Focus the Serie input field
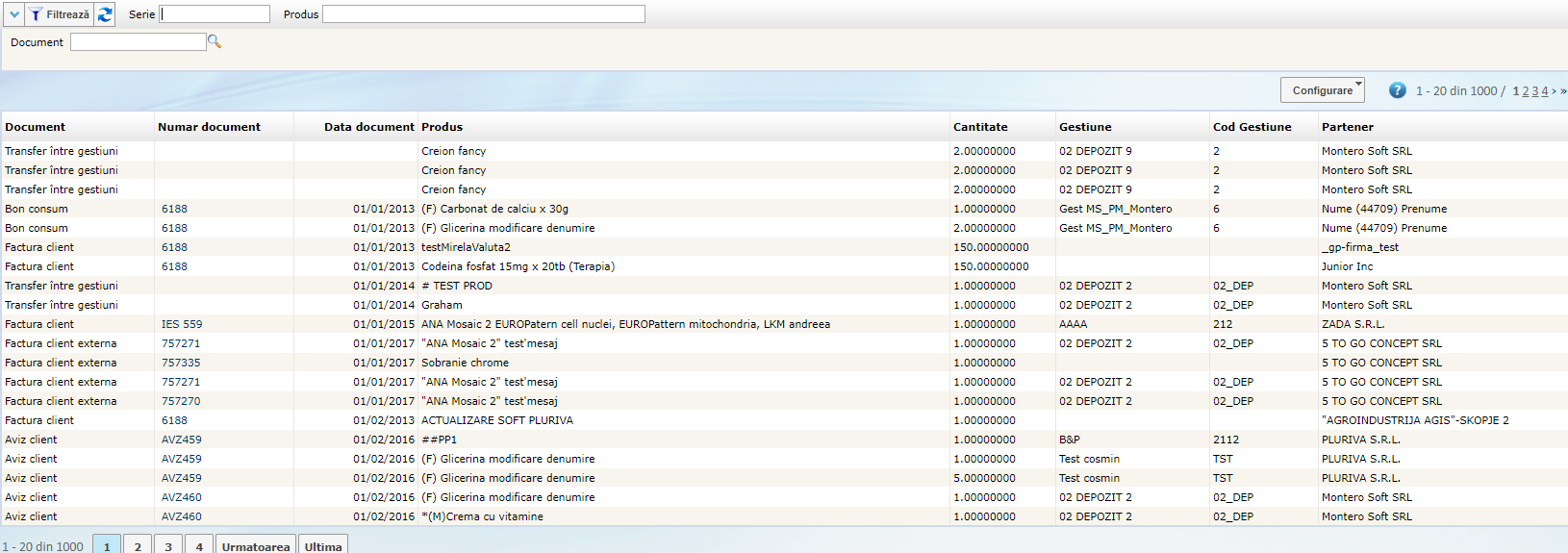Image resolution: width=1568 pixels, height=553 pixels. [x=215, y=14]
